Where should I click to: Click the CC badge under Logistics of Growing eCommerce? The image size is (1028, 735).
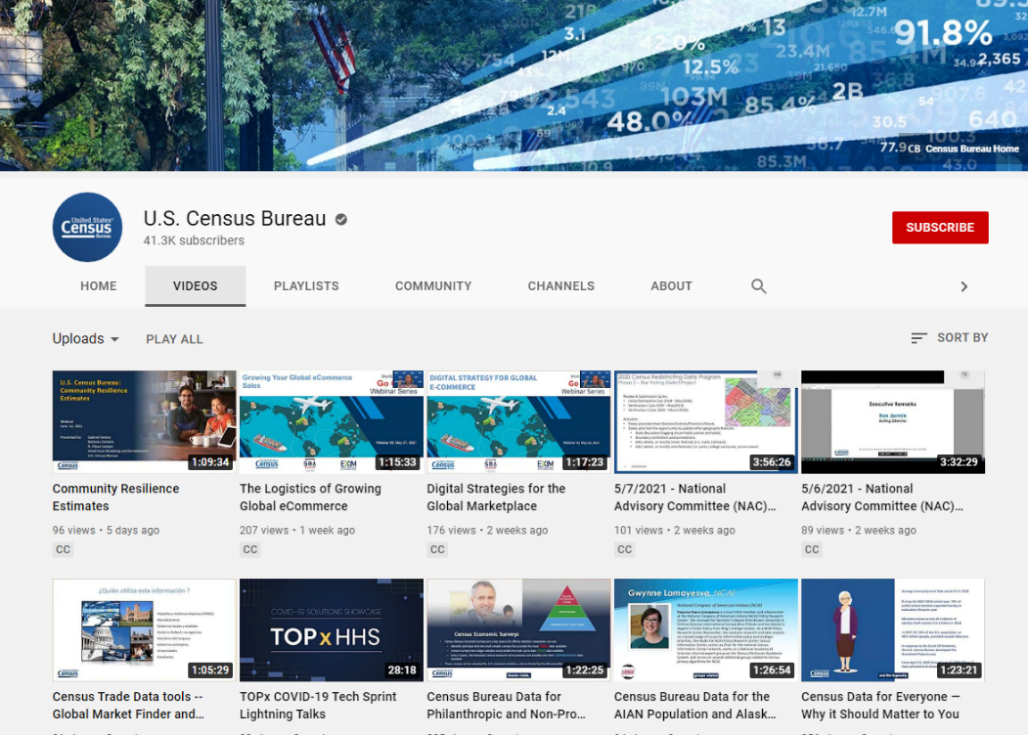(250, 549)
